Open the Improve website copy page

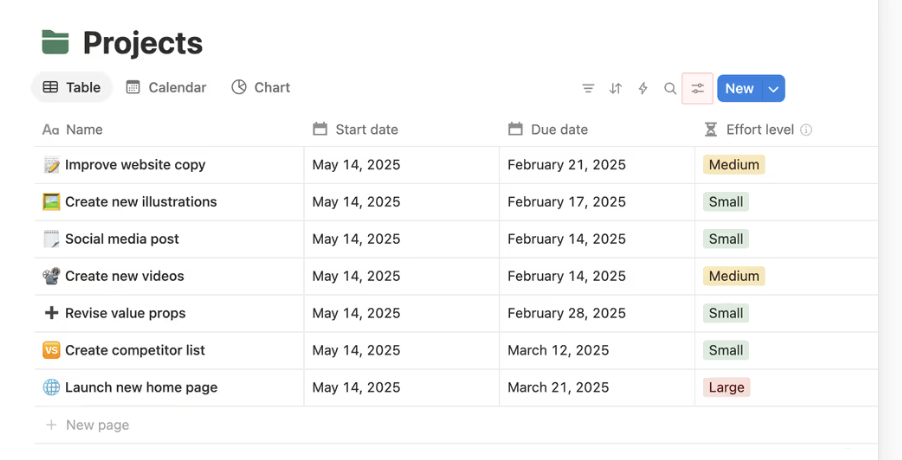135,164
